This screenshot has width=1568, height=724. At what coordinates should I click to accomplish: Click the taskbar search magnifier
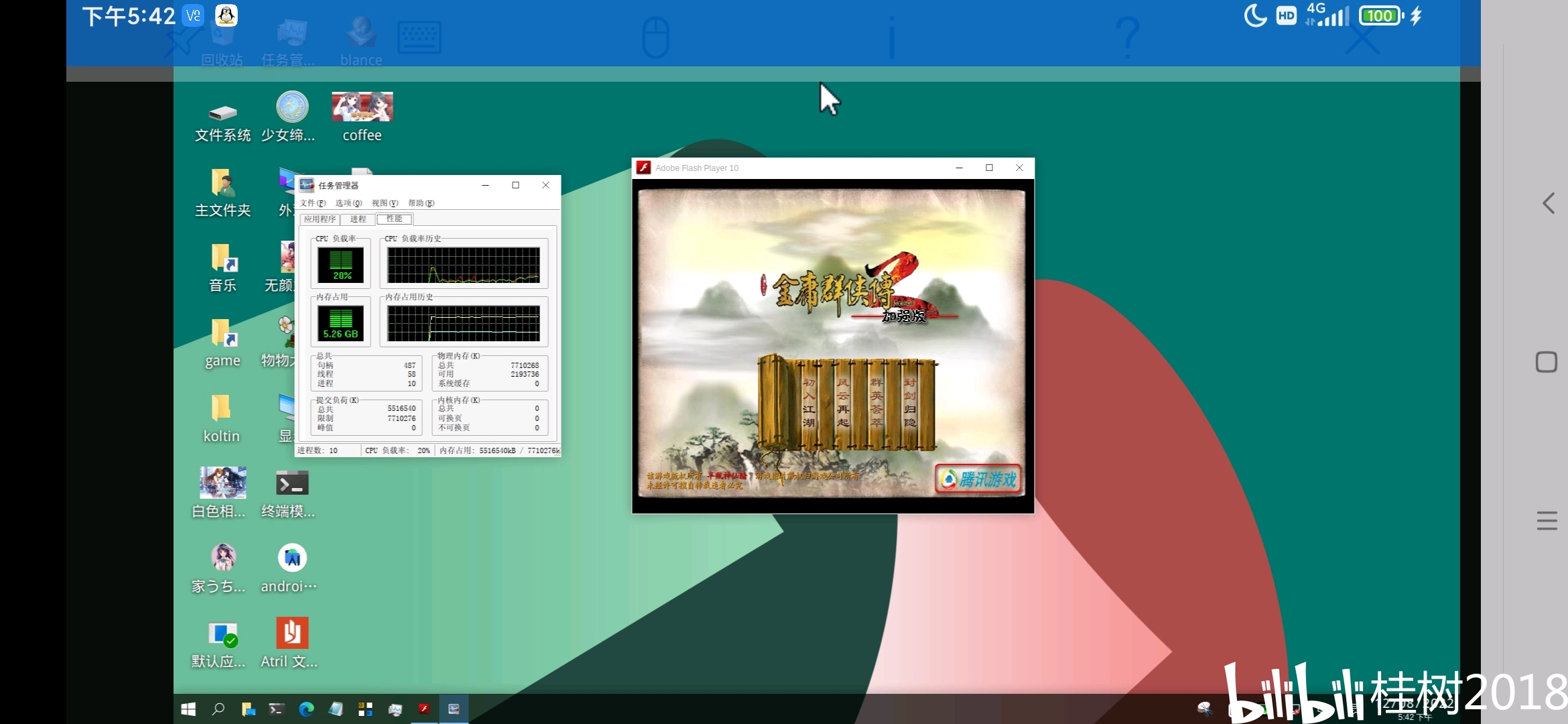[218, 709]
